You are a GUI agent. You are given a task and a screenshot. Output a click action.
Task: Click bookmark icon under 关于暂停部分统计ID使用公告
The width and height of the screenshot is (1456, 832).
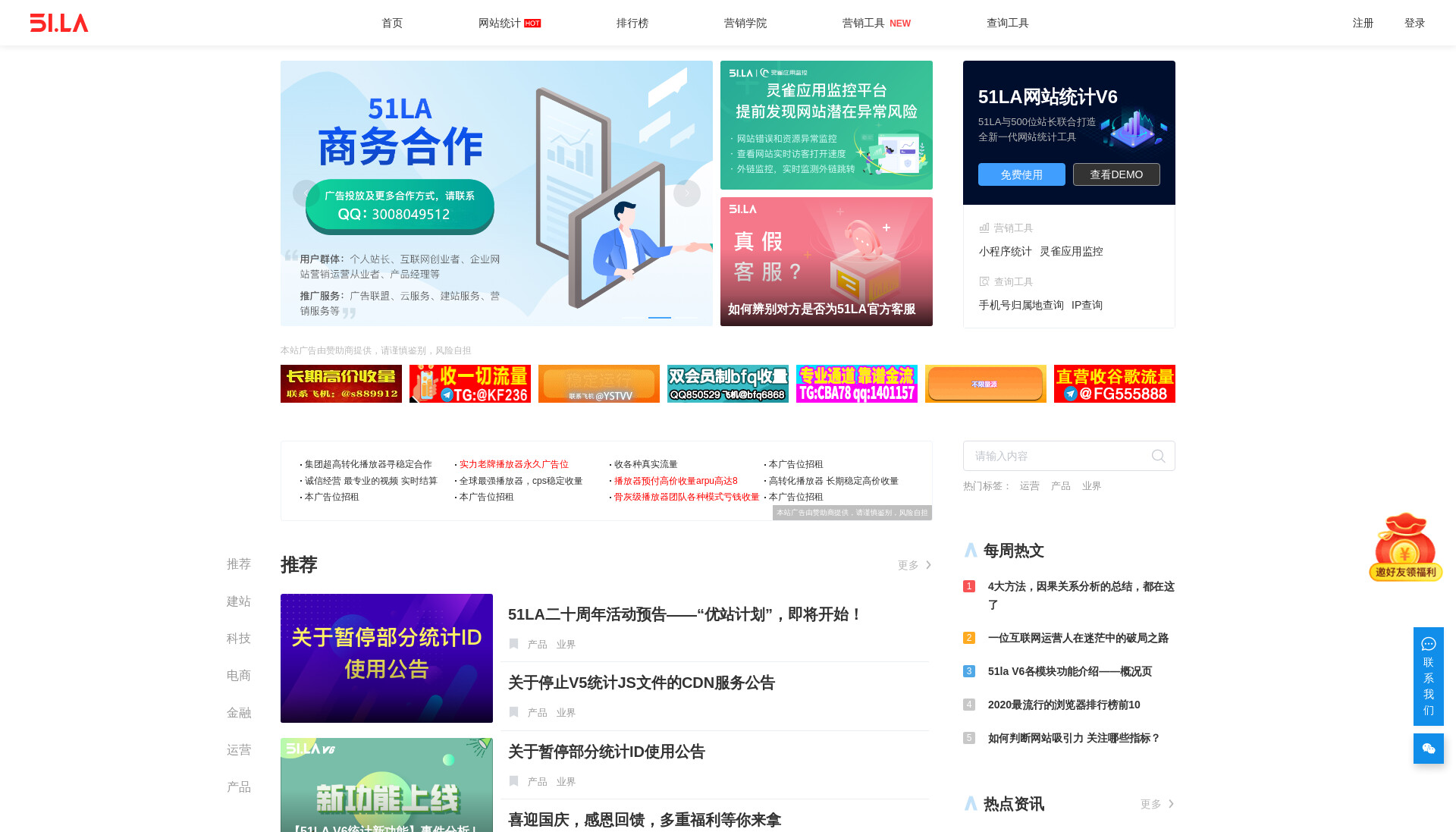514,781
